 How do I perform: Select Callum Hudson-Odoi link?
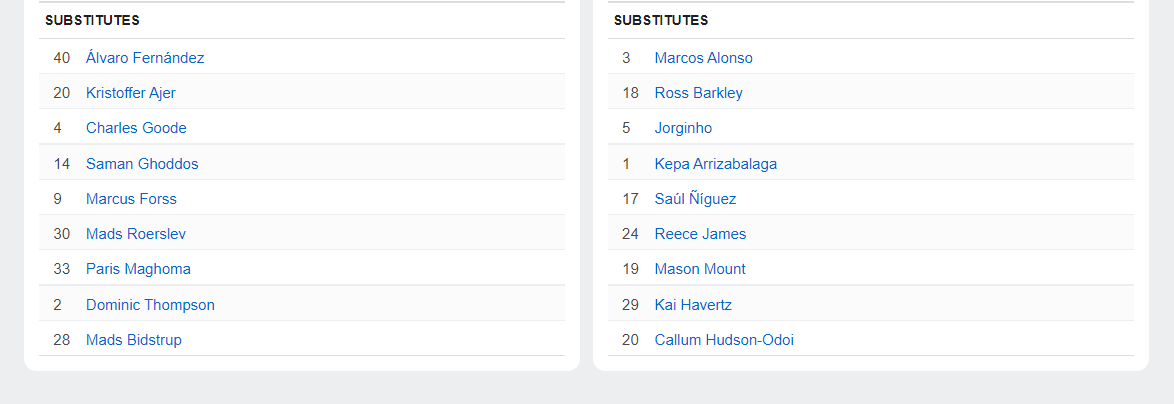click(x=724, y=340)
